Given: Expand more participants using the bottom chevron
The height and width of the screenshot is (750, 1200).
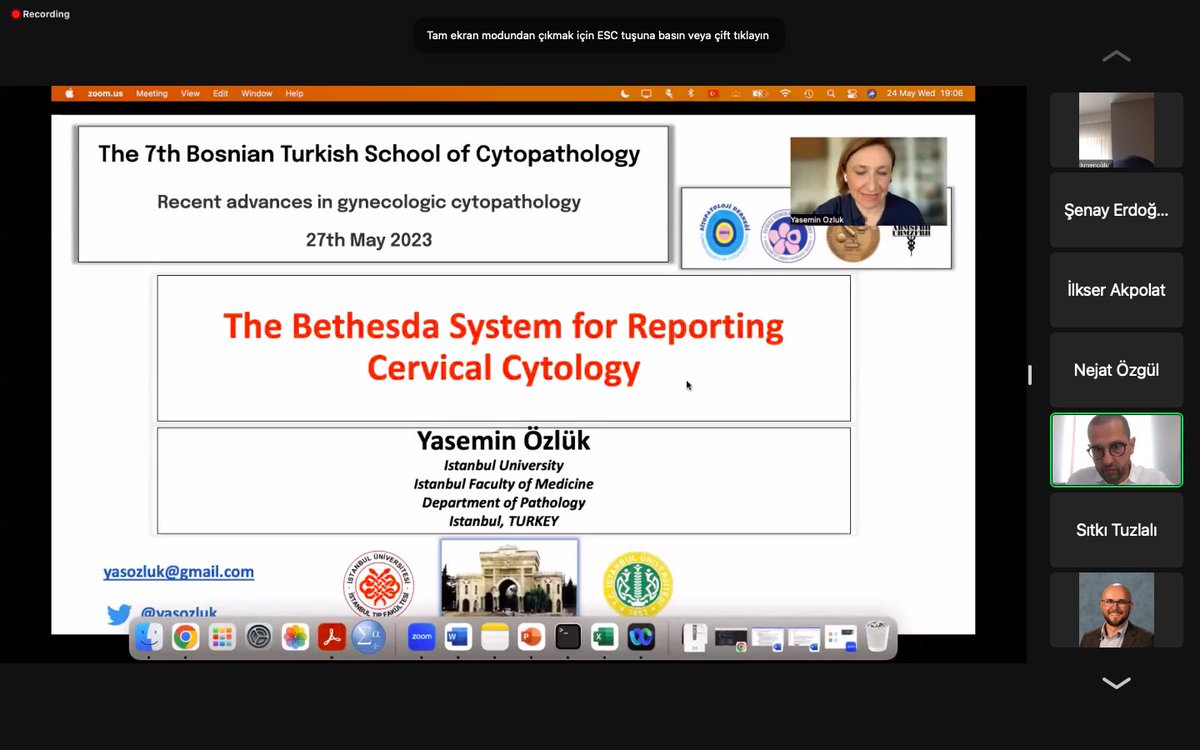Looking at the screenshot, I should (1115, 683).
